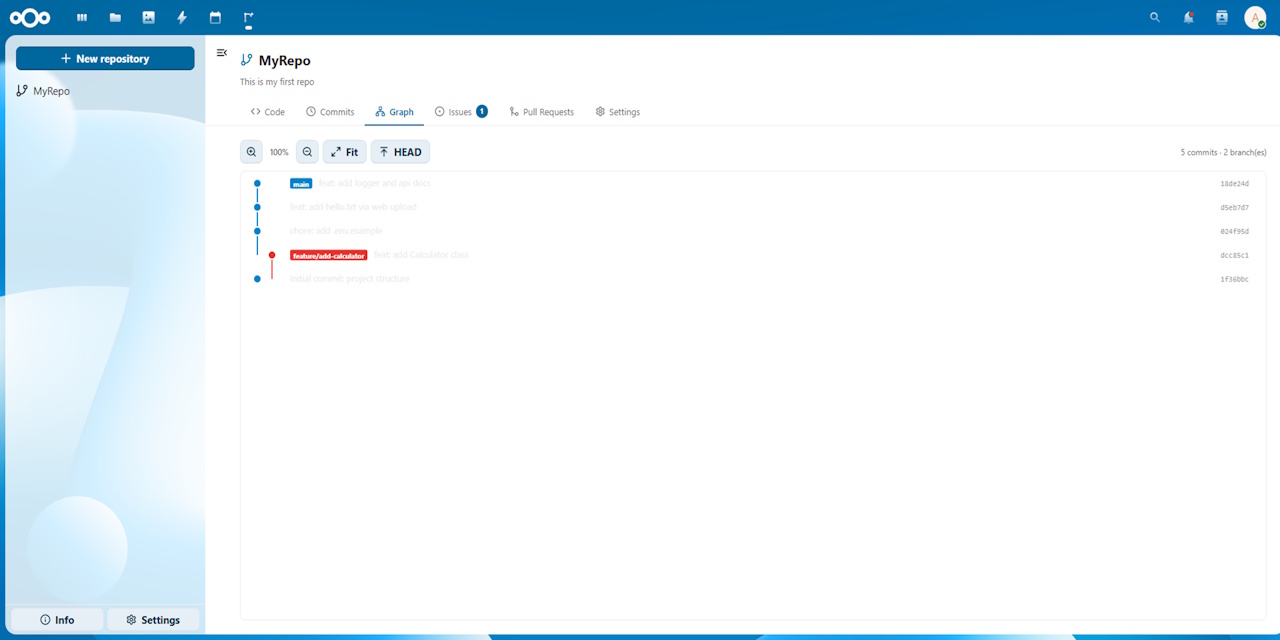Open the Calendar app icon
This screenshot has height=640, width=1280.
point(215,17)
